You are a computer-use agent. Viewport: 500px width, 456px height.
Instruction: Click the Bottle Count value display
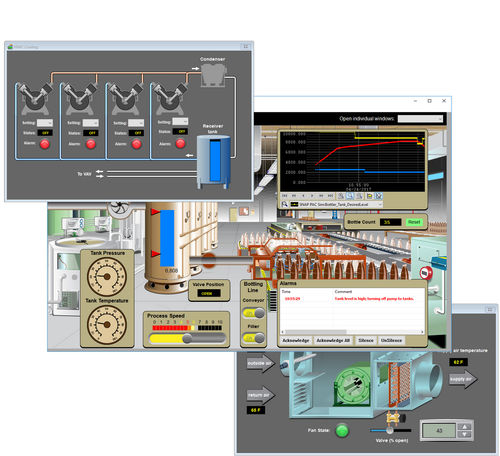point(390,222)
